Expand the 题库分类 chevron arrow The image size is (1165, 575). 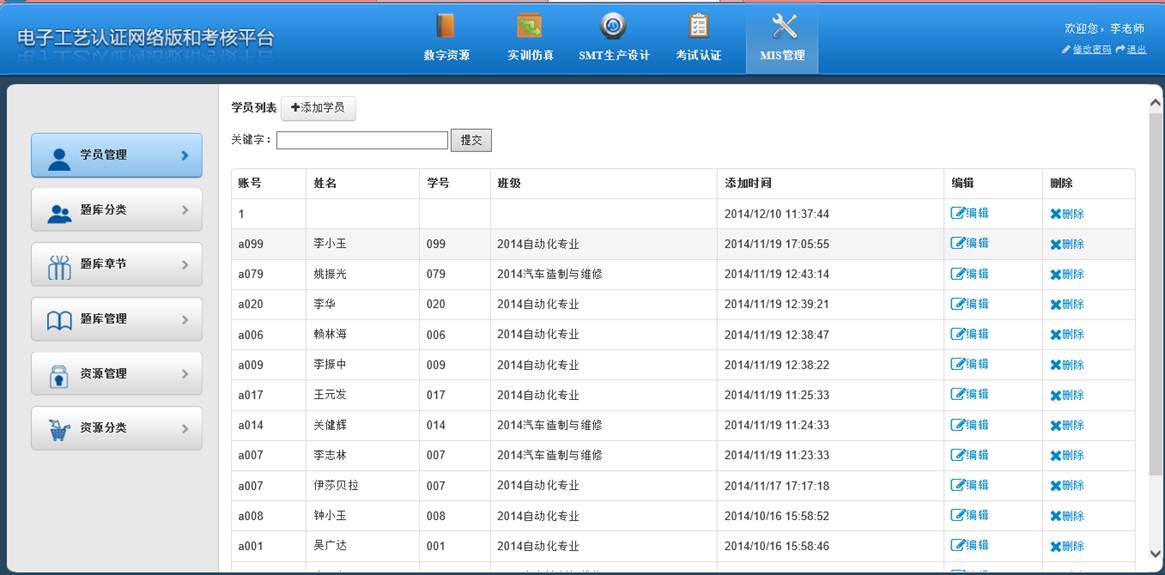point(185,210)
